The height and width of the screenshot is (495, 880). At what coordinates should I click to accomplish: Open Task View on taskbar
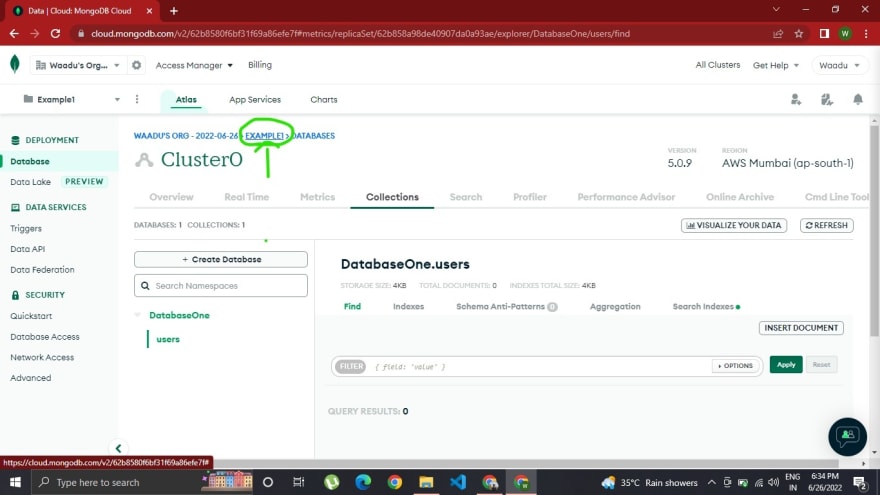tap(299, 482)
